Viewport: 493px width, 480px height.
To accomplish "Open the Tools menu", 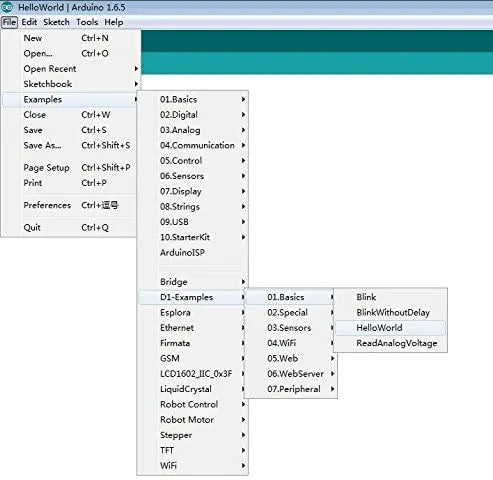I will (87, 22).
